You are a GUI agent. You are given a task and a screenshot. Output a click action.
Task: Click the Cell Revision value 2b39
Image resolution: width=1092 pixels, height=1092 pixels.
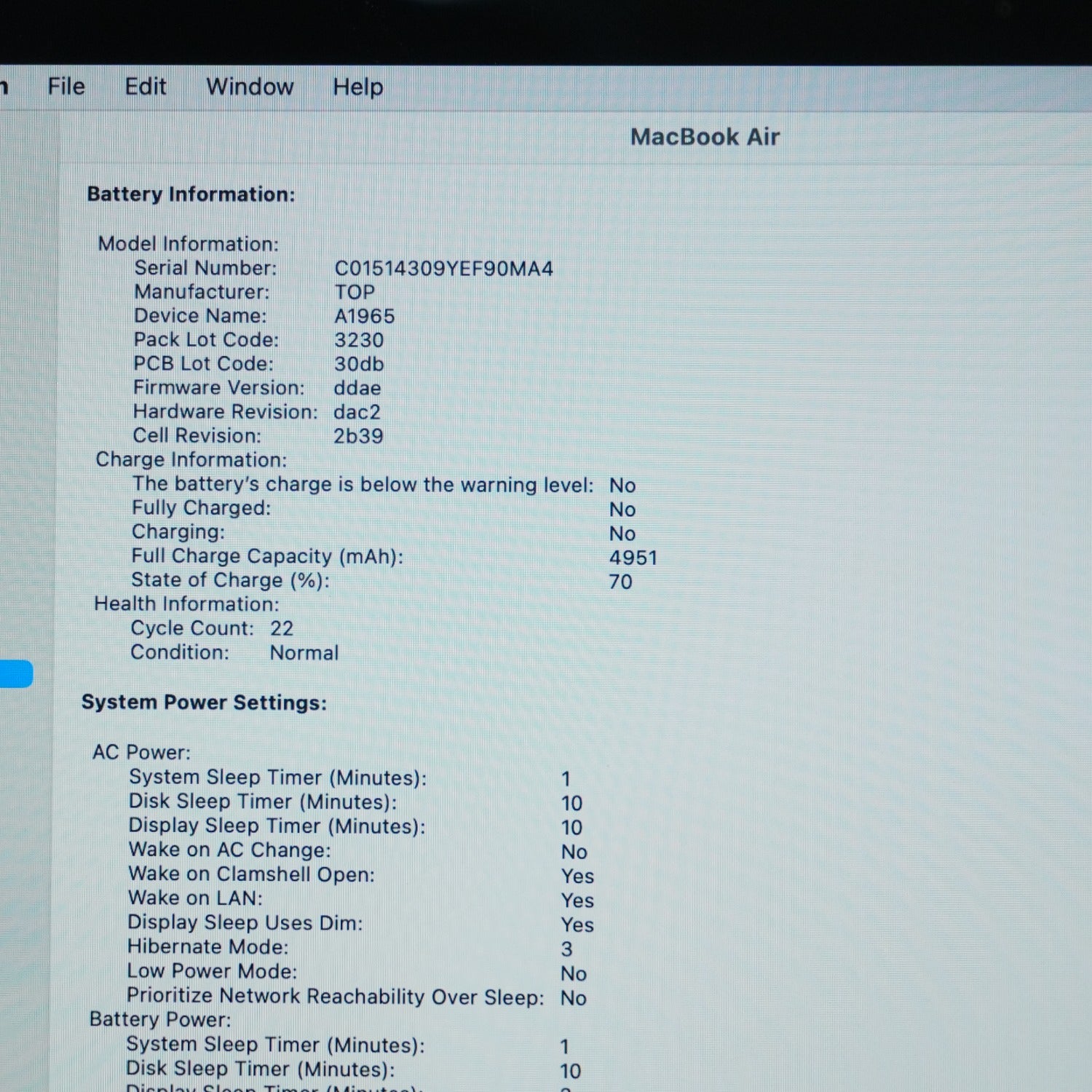coord(358,436)
